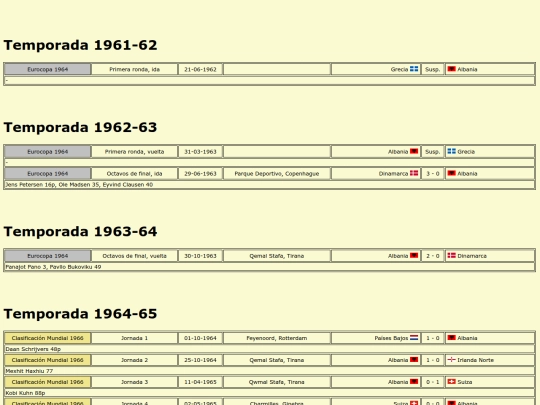
Task: Click the Qemal Stafa venue for 25-10-1964
Action: [x=277, y=360]
